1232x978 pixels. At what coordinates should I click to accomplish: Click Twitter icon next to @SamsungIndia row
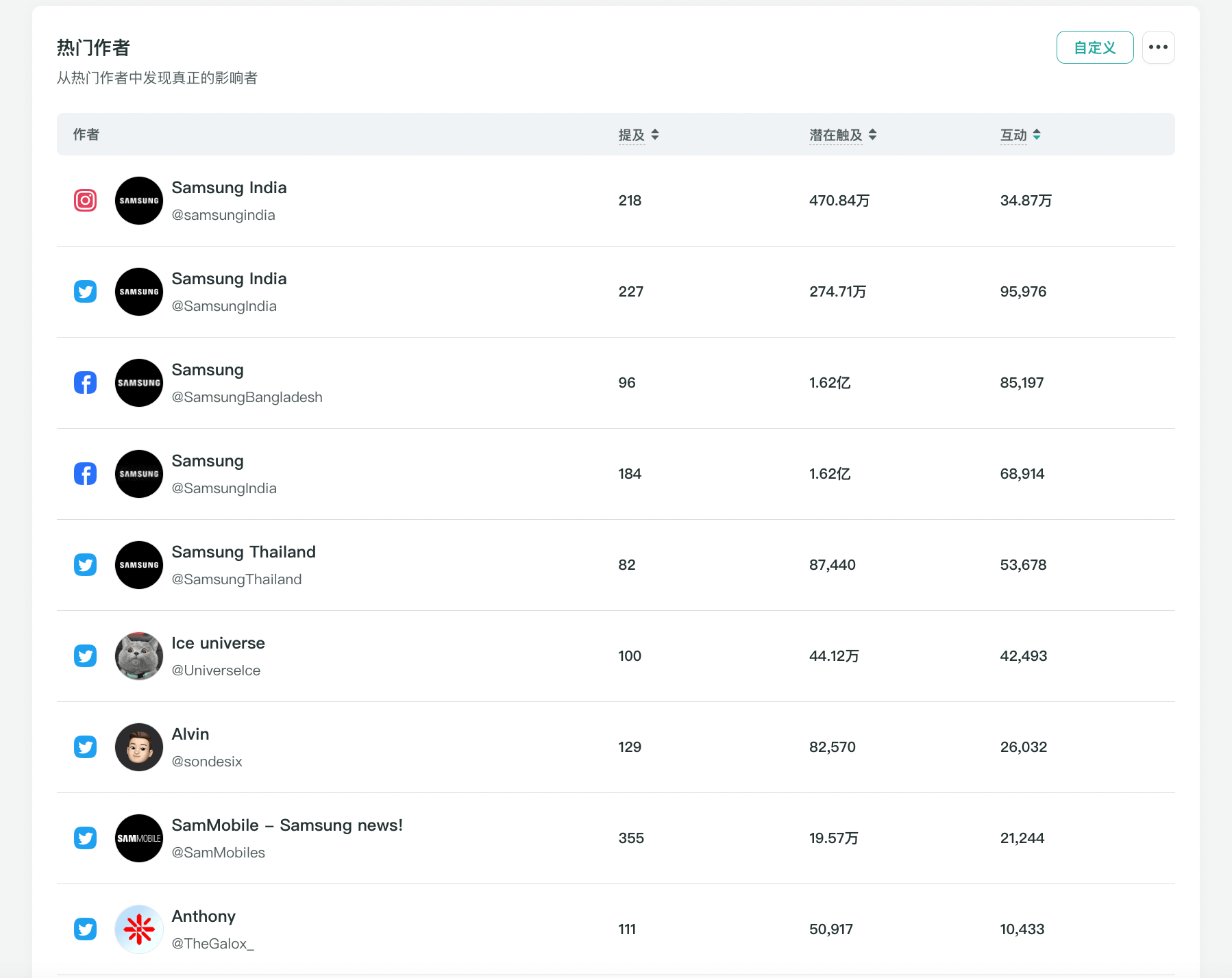point(85,292)
